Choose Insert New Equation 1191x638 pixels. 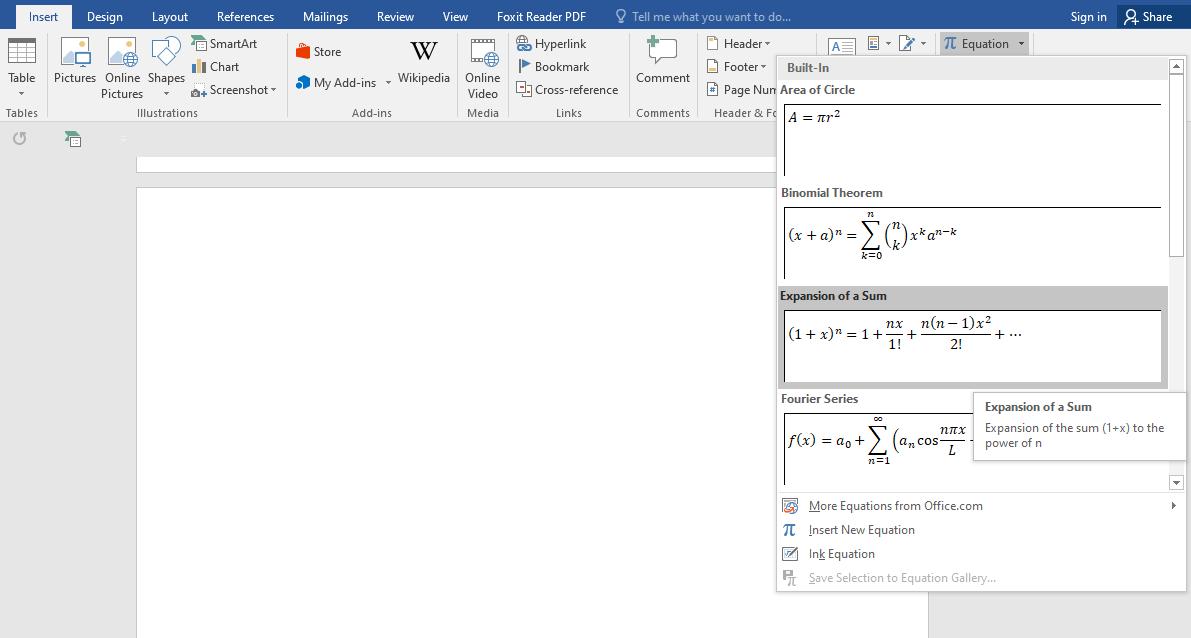tap(861, 530)
